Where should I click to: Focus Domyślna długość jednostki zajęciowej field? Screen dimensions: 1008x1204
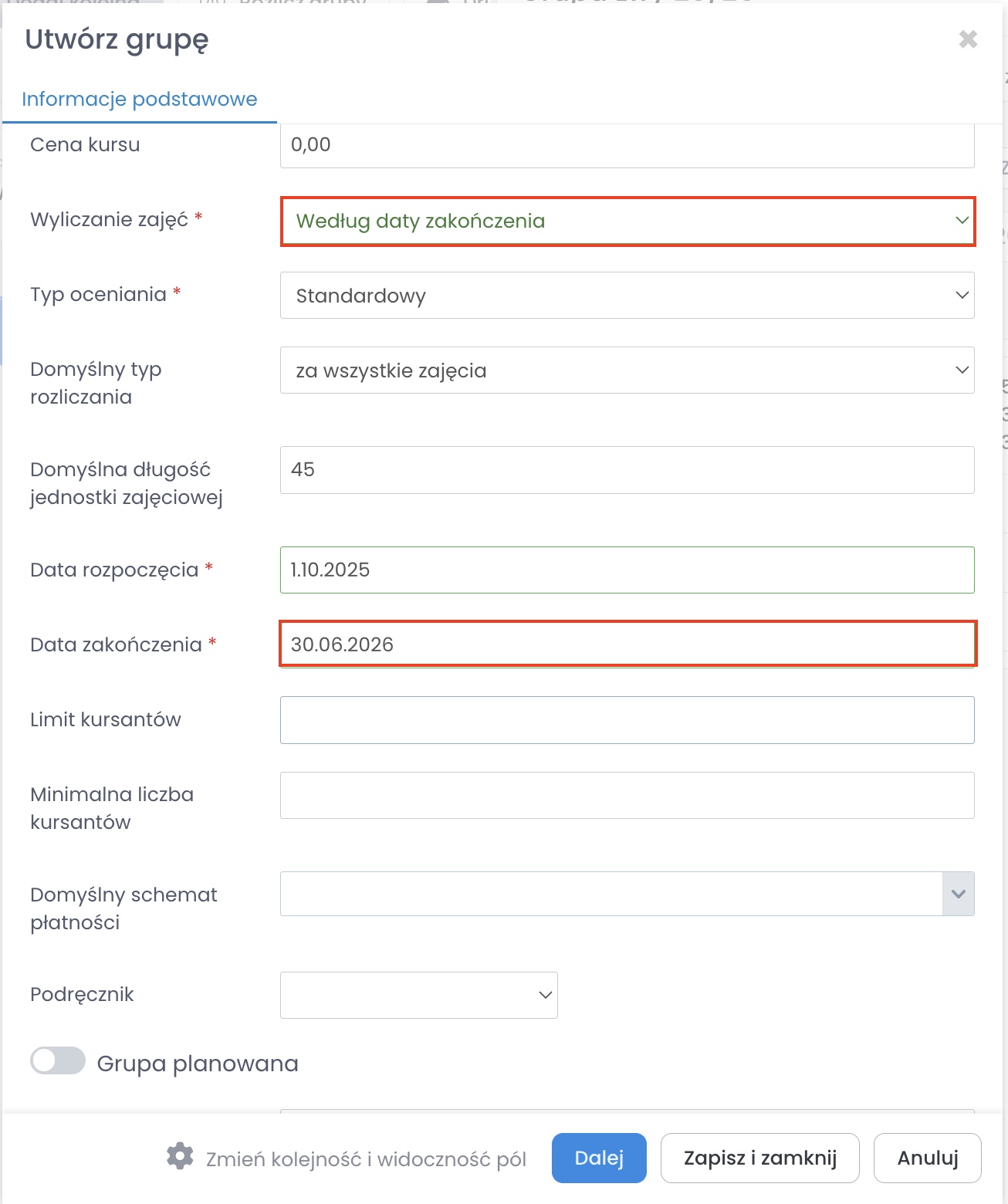tap(627, 470)
